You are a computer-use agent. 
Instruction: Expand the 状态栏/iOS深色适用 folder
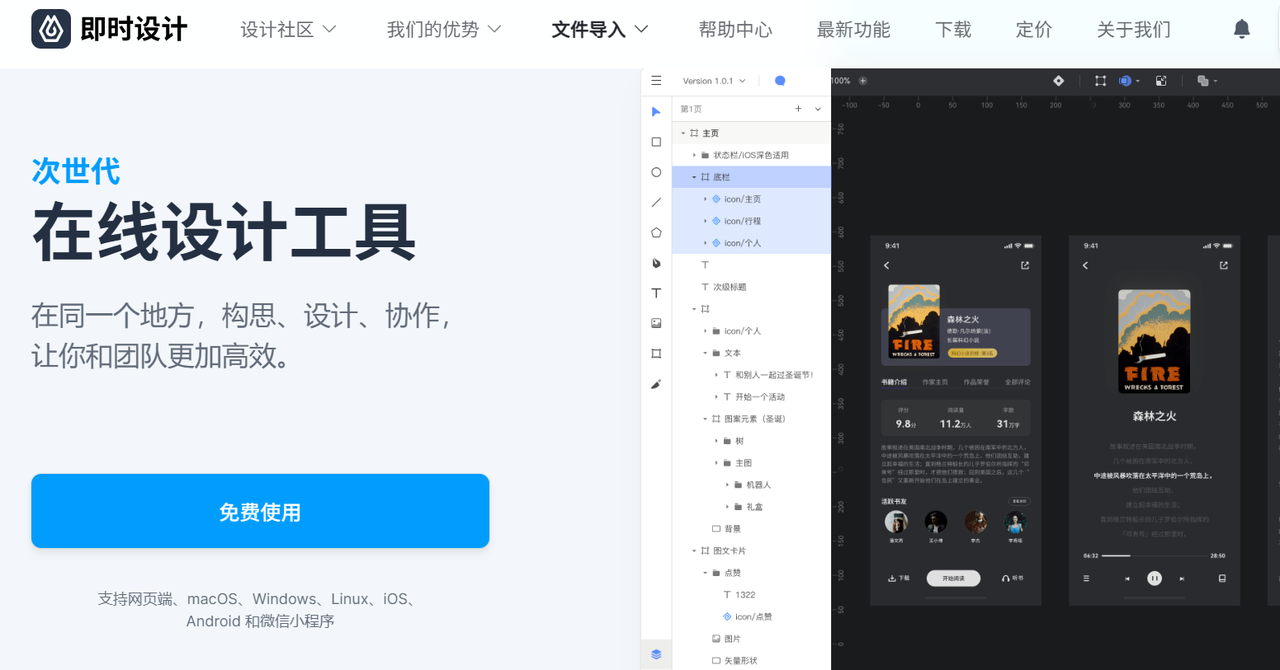point(694,155)
